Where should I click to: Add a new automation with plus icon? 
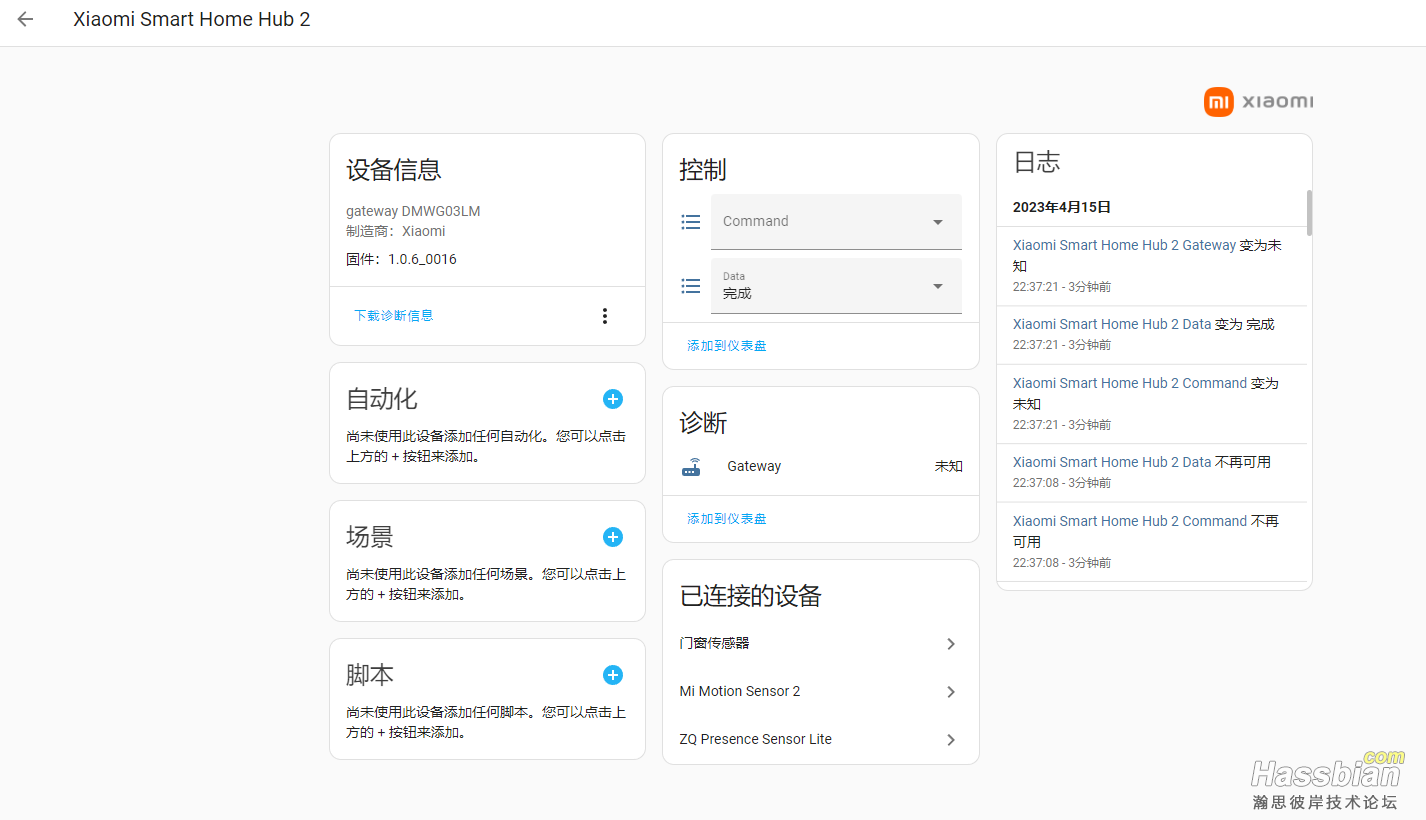tap(613, 399)
